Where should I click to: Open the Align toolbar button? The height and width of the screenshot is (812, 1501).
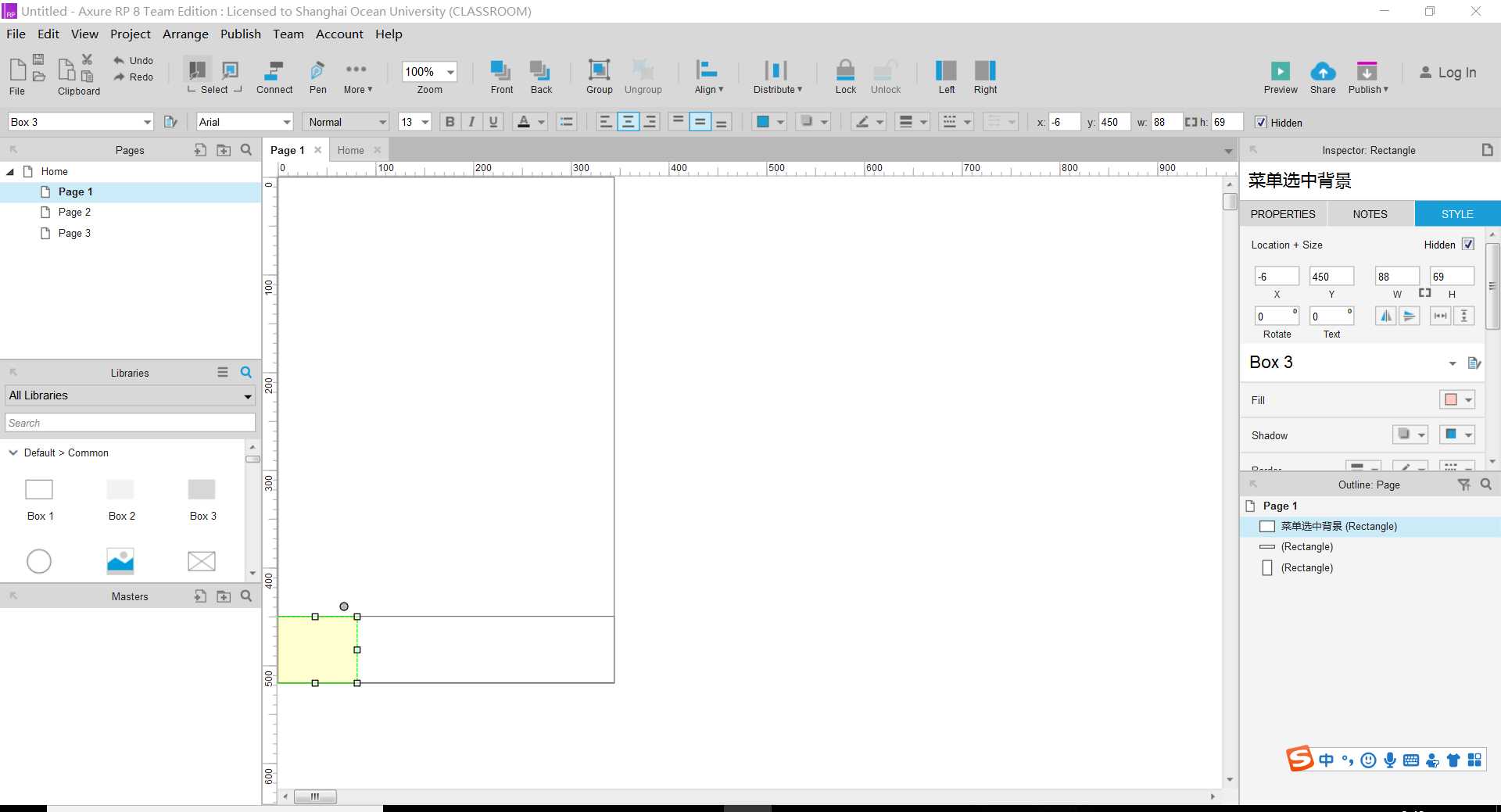[708, 77]
